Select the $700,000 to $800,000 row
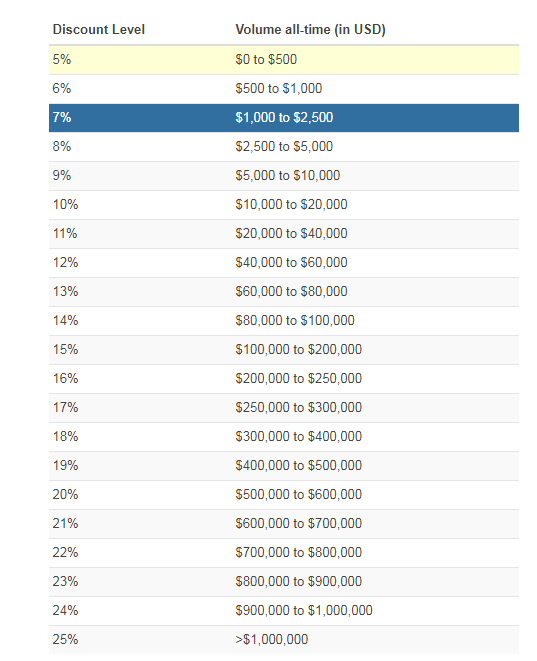This screenshot has height=661, width=537. tap(284, 553)
